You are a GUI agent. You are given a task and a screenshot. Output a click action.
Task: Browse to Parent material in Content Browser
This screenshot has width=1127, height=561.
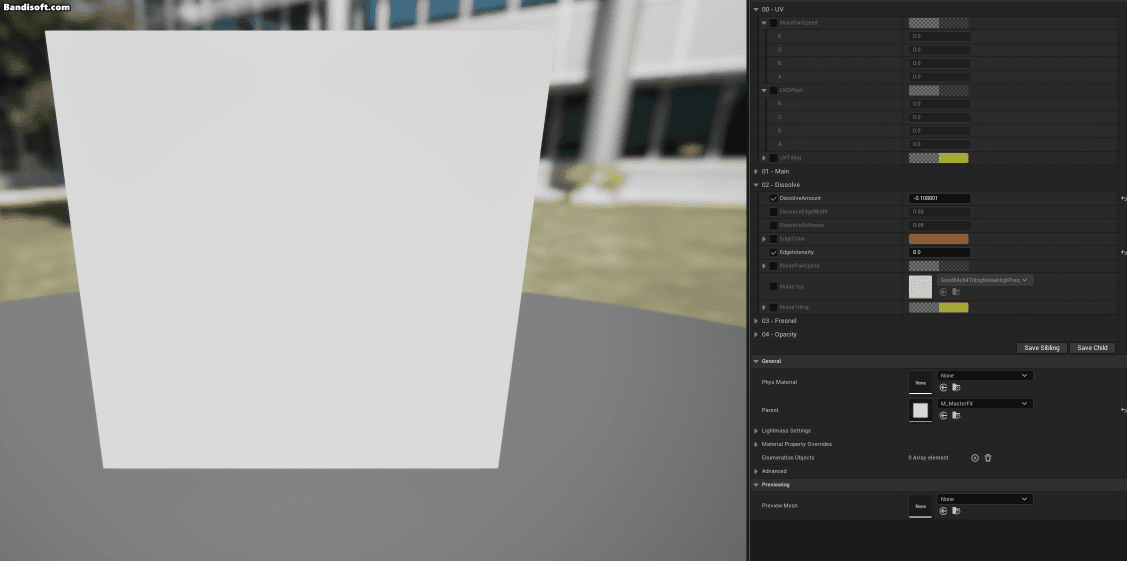(x=956, y=415)
